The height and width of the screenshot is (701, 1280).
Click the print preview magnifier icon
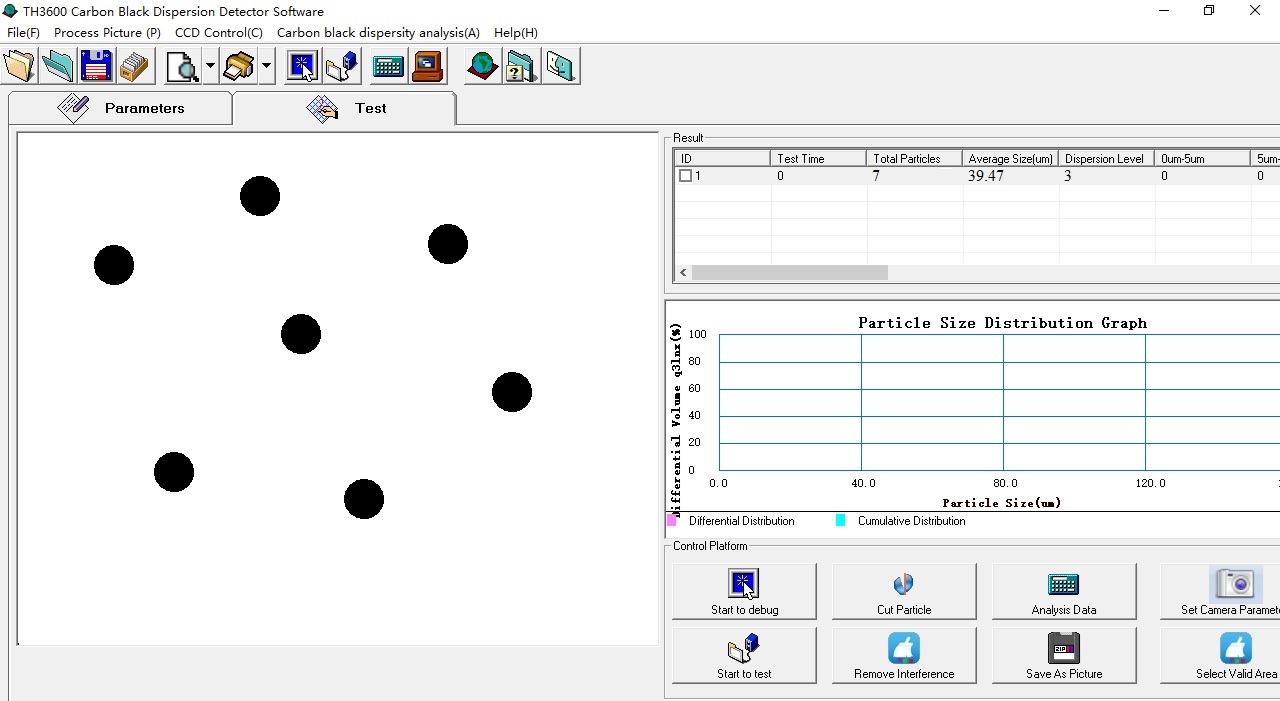pyautogui.click(x=183, y=67)
